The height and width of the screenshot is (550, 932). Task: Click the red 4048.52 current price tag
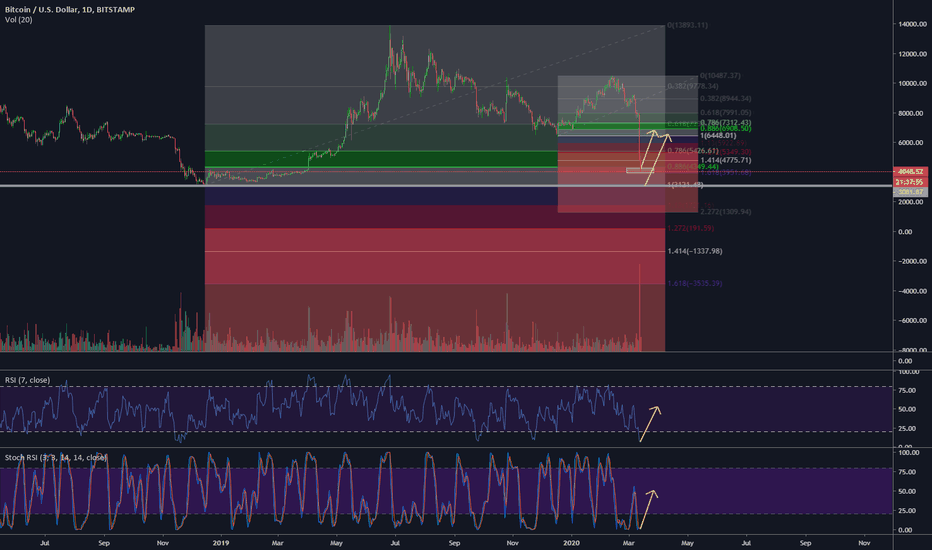pos(910,172)
